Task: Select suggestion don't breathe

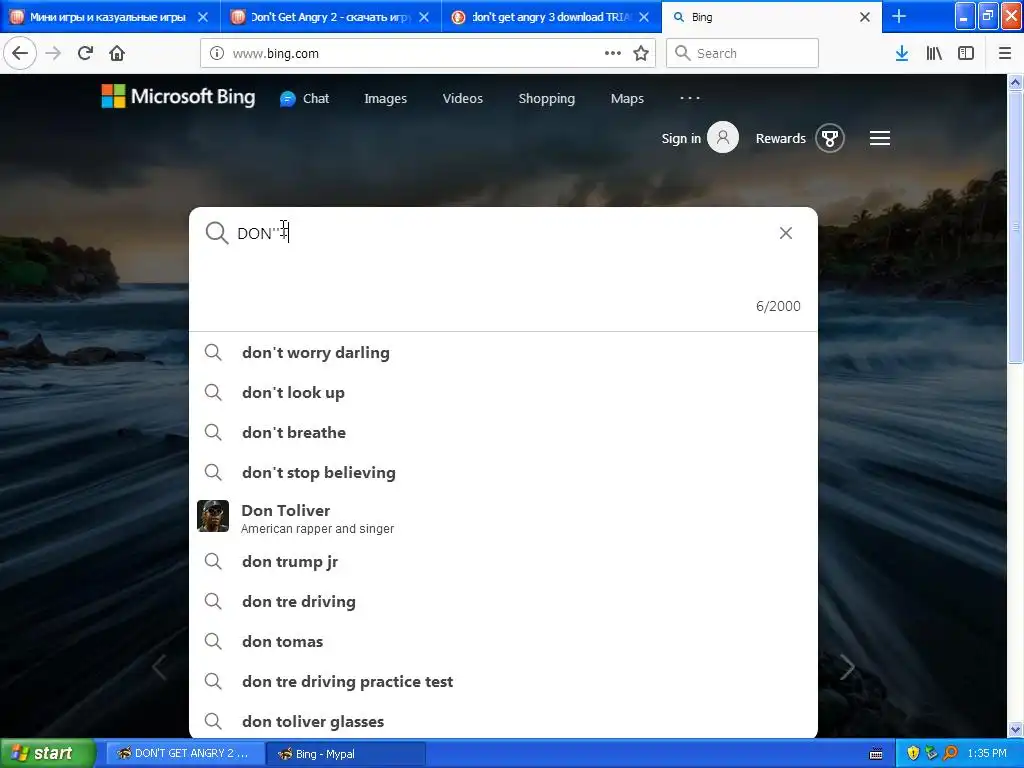Action: (503, 432)
